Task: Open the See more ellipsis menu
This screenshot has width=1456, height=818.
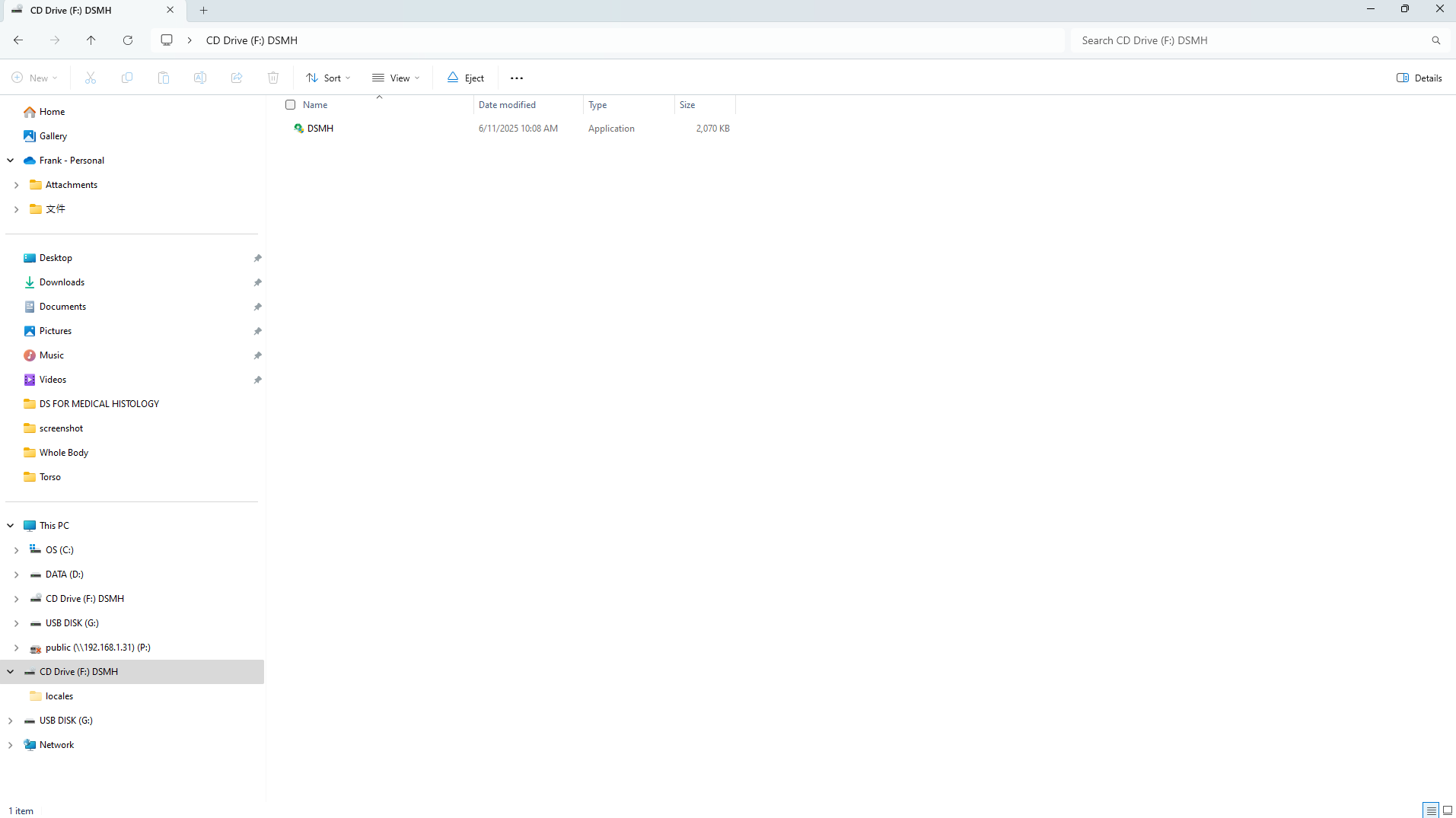Action: pyautogui.click(x=517, y=78)
